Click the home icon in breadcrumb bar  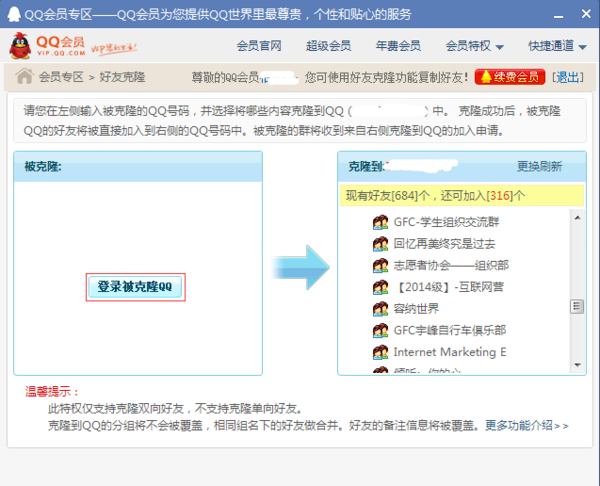[24, 76]
